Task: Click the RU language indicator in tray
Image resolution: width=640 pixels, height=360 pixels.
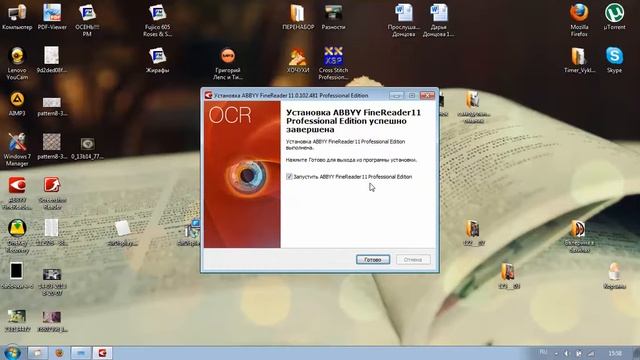Action: [x=543, y=352]
